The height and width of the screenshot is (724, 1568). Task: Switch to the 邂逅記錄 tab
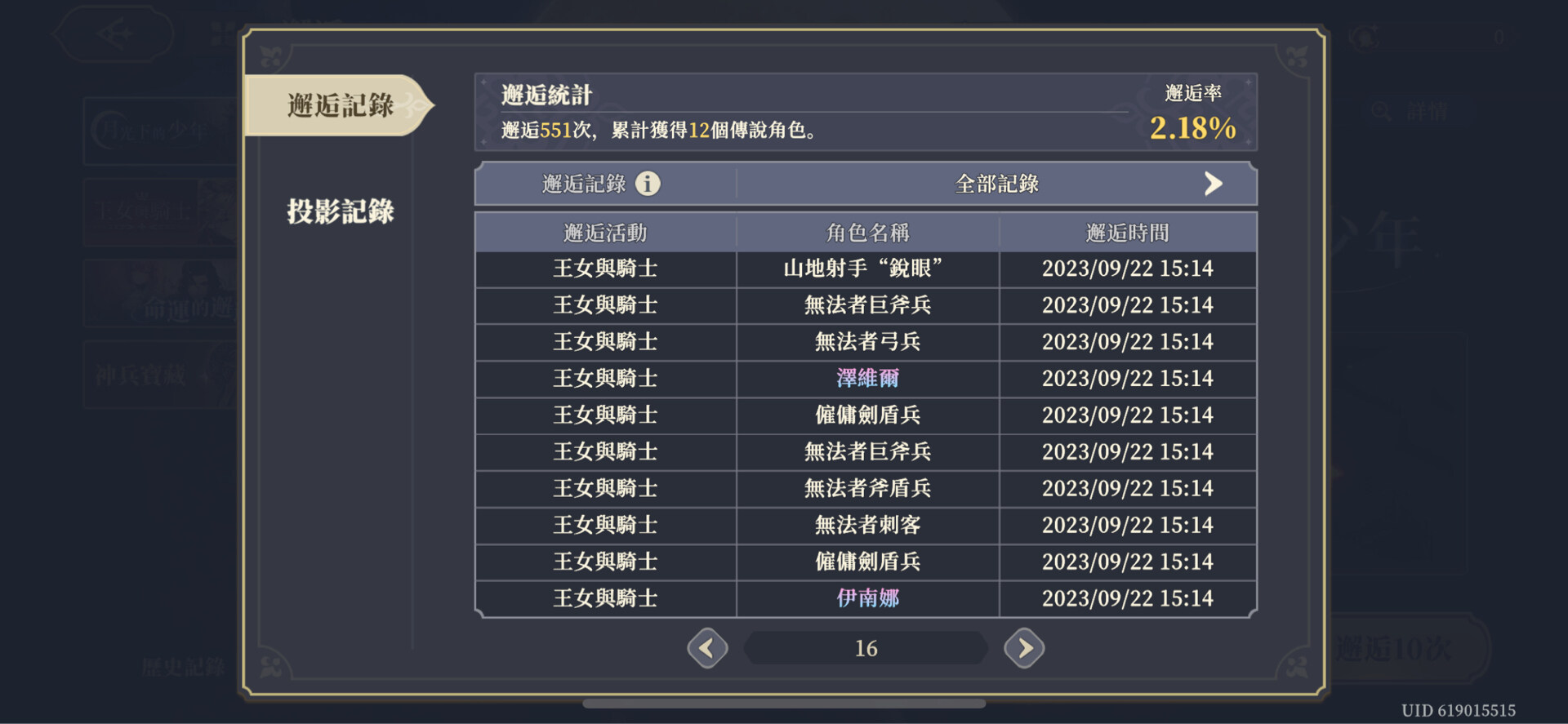tap(340, 105)
